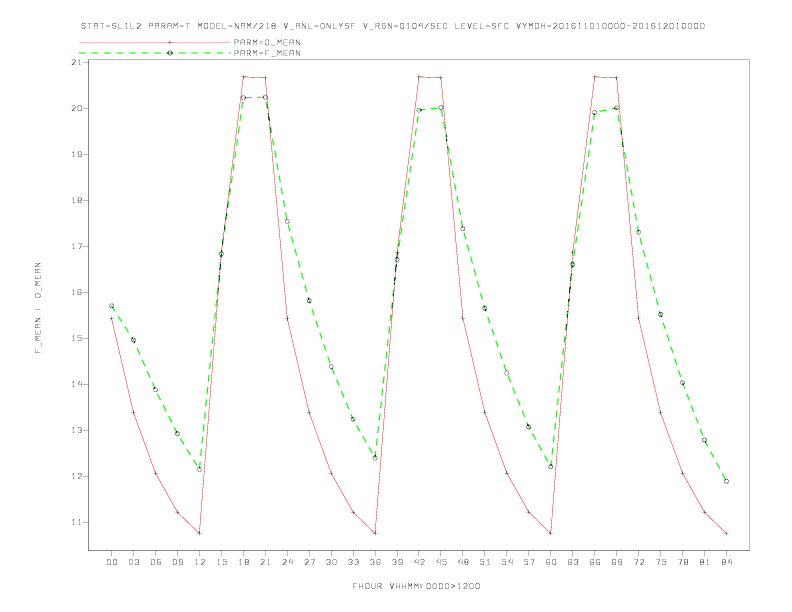
Task: Click x-axis forecast hour label 27
Action: click(309, 562)
